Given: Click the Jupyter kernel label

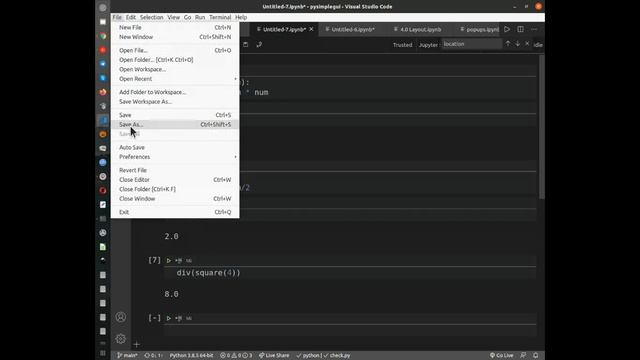Looking at the screenshot, I should pos(428,45).
